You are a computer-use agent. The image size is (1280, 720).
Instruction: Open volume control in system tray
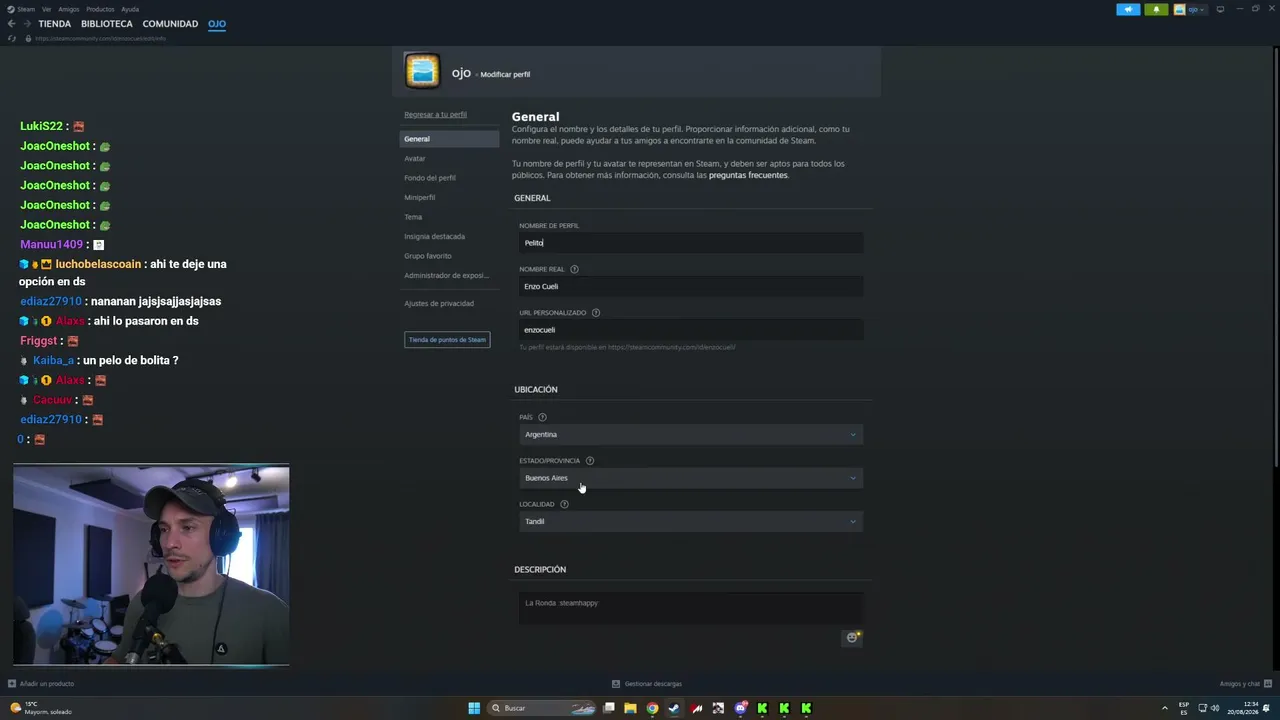click(1215, 708)
